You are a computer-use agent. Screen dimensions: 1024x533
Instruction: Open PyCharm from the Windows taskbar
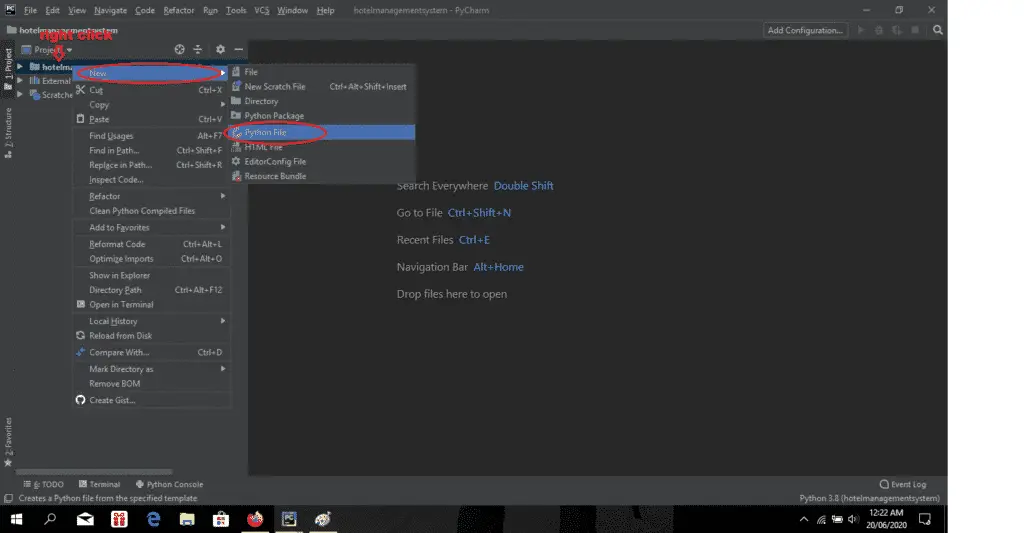click(x=289, y=519)
